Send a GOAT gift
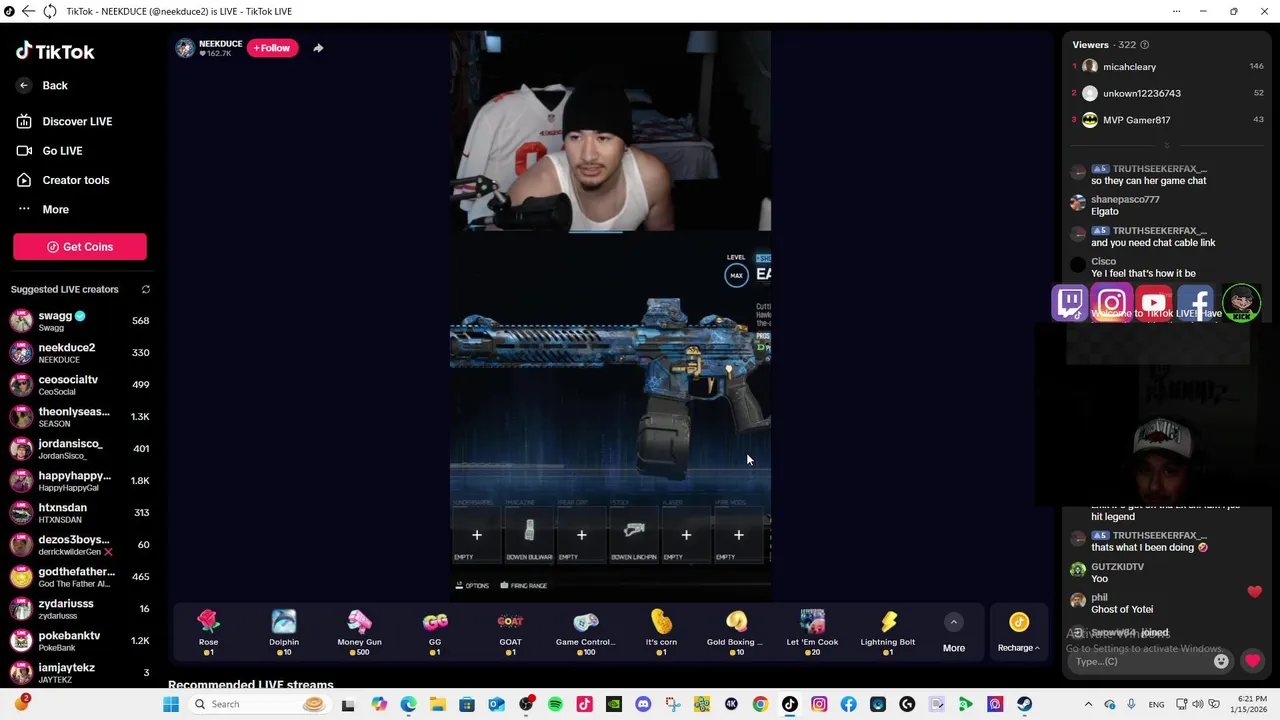1280x720 pixels. click(510, 633)
